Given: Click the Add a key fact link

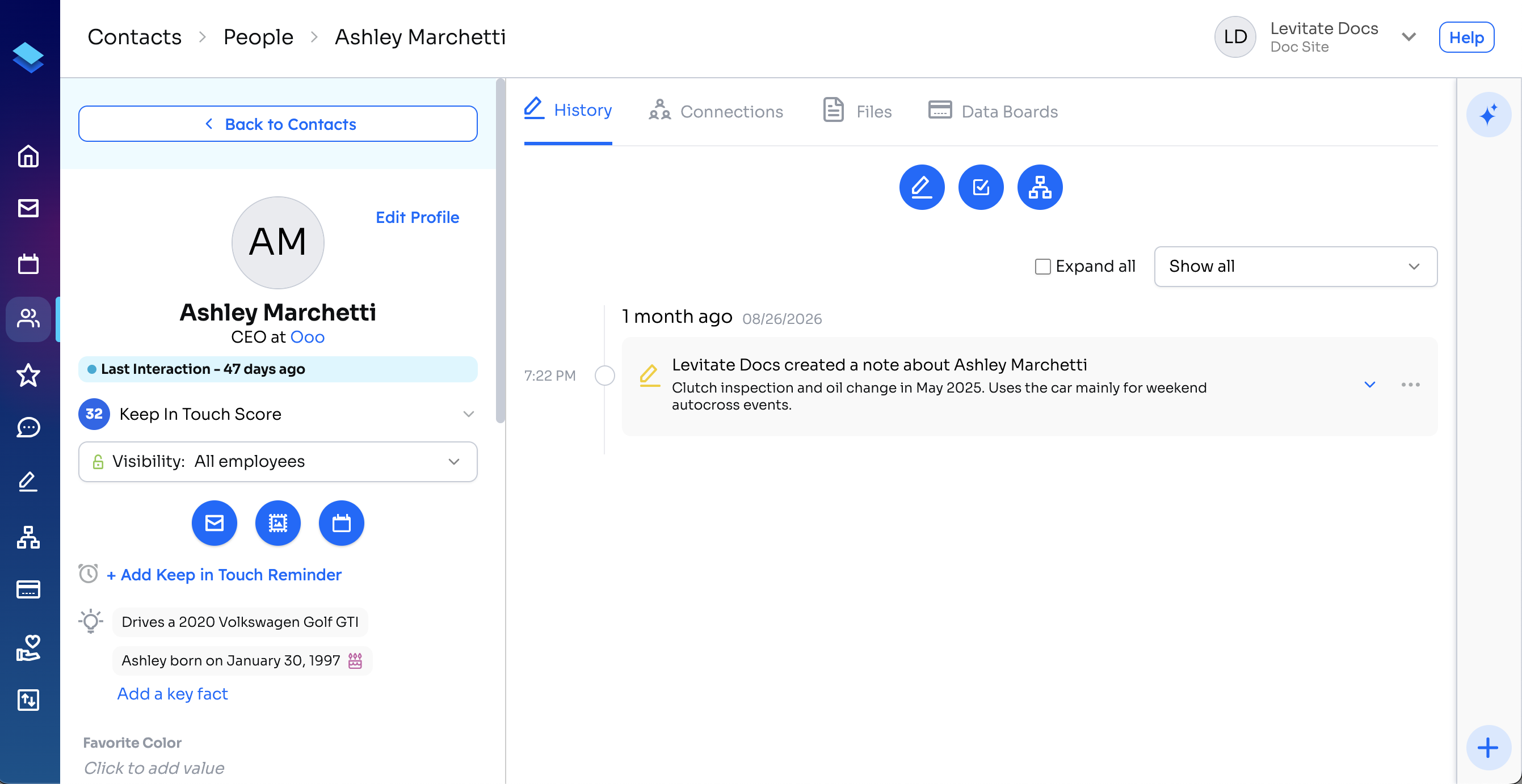Looking at the screenshot, I should pyautogui.click(x=173, y=693).
